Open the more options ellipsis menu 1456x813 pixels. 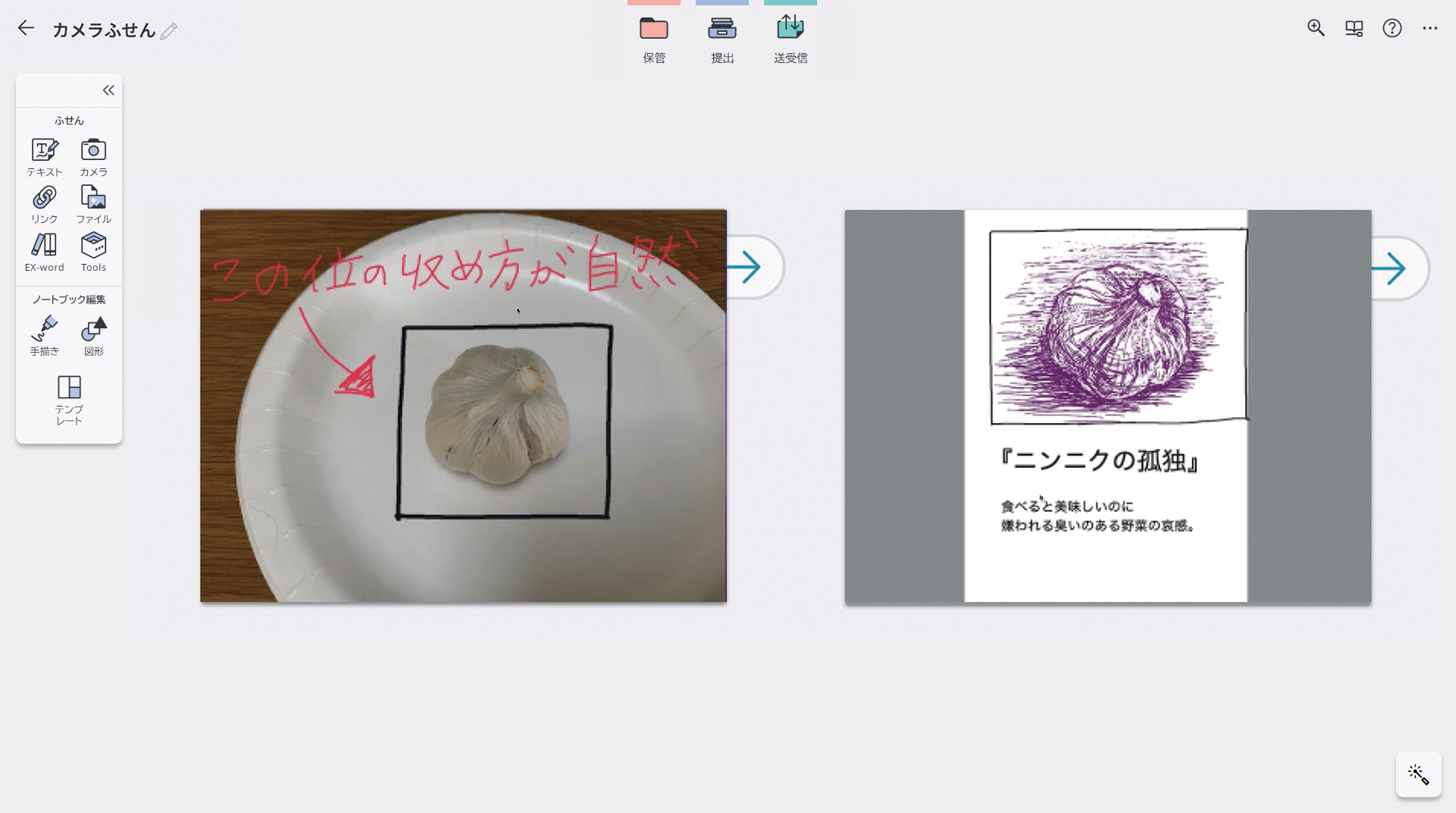pyautogui.click(x=1429, y=28)
